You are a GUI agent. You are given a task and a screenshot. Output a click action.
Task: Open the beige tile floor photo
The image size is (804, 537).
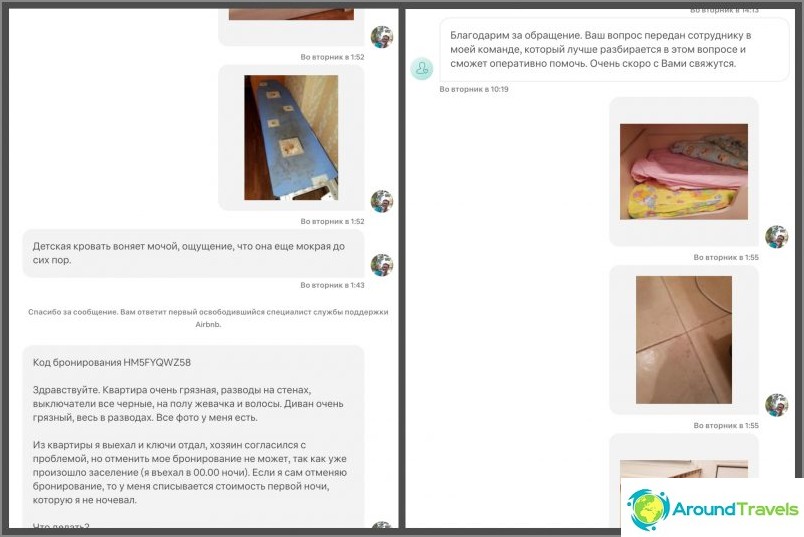pos(684,340)
